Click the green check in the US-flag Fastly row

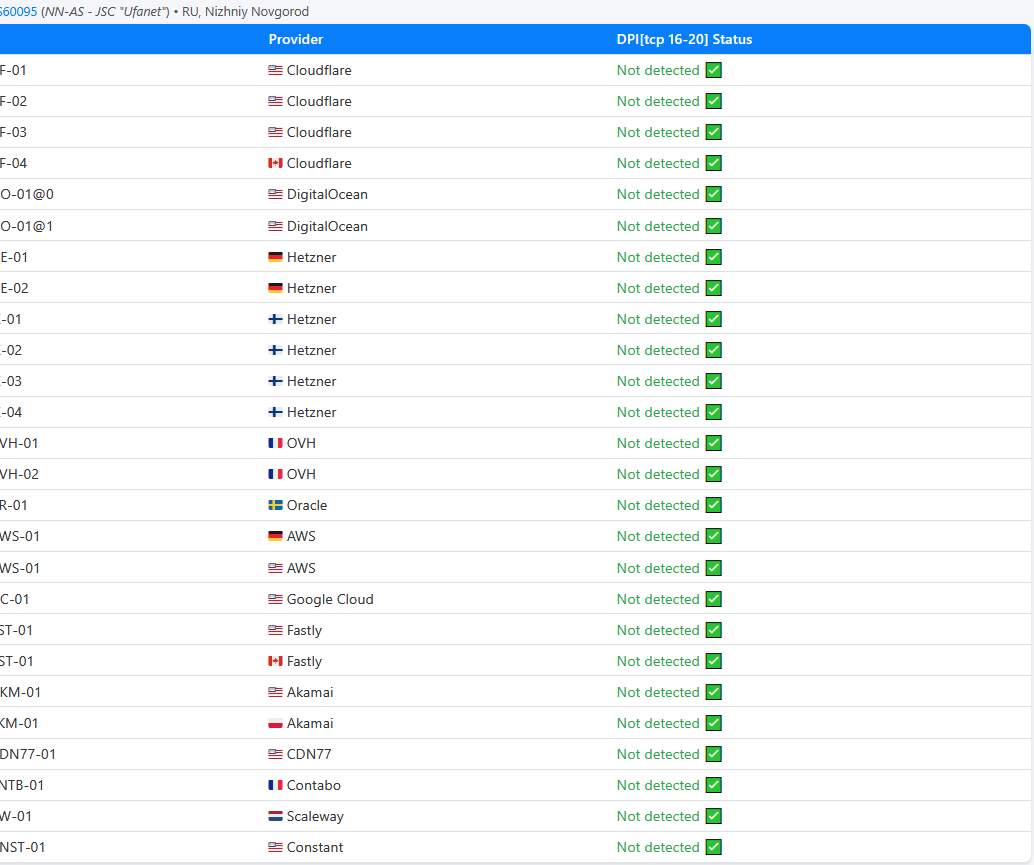pyautogui.click(x=714, y=630)
